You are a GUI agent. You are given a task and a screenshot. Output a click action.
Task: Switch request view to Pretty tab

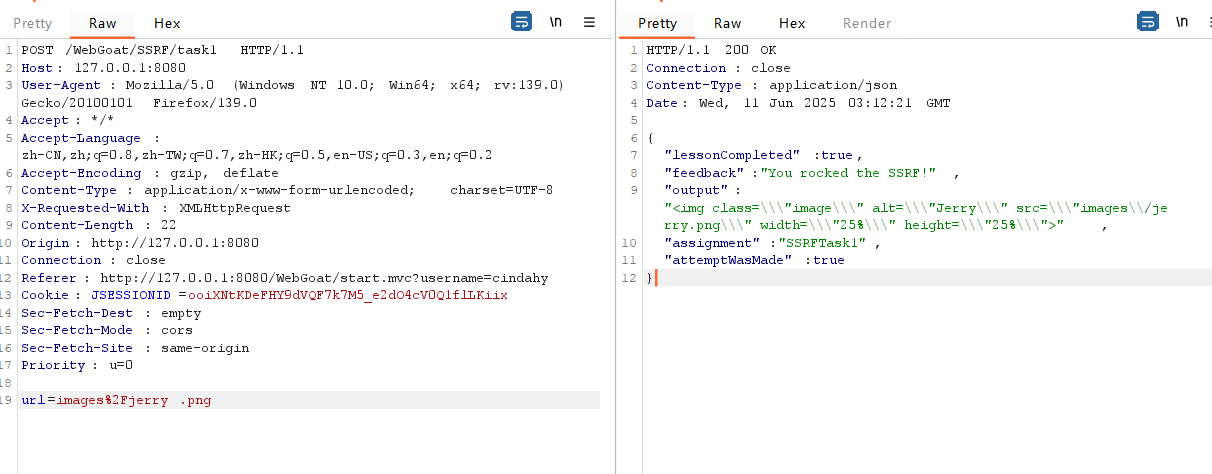[x=32, y=23]
